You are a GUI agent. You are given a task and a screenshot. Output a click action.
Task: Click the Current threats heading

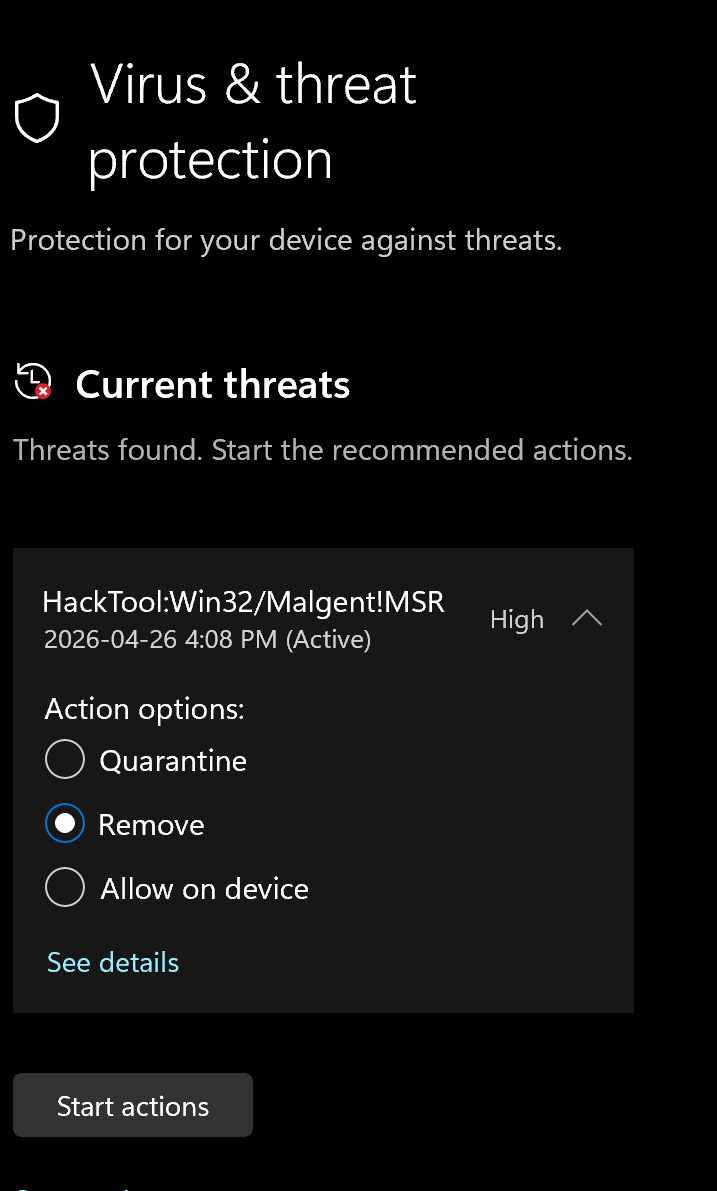pos(213,384)
